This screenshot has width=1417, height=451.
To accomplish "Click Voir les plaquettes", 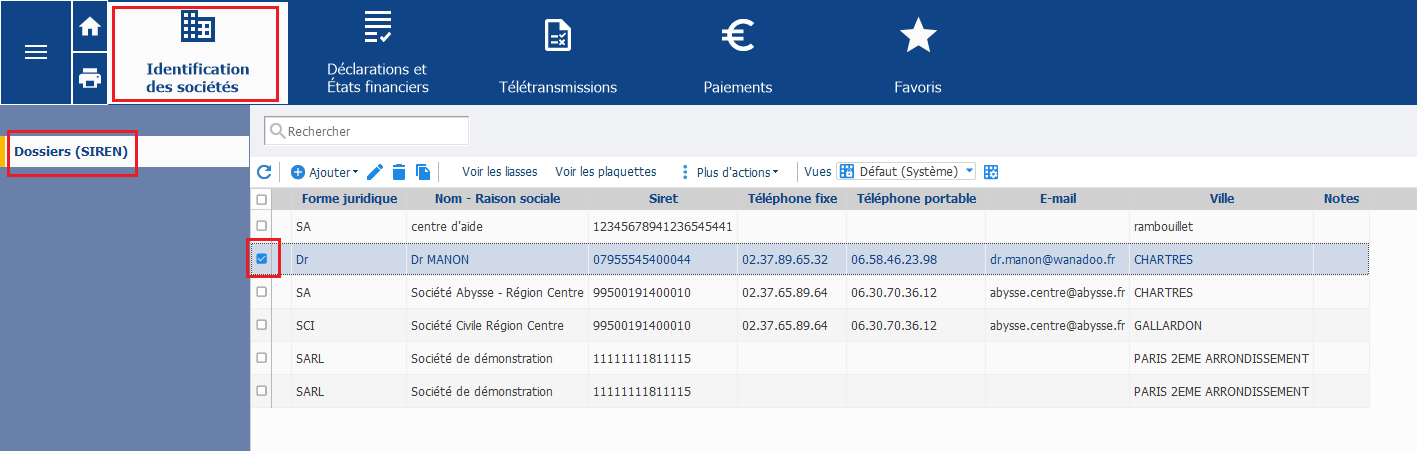I will [605, 172].
